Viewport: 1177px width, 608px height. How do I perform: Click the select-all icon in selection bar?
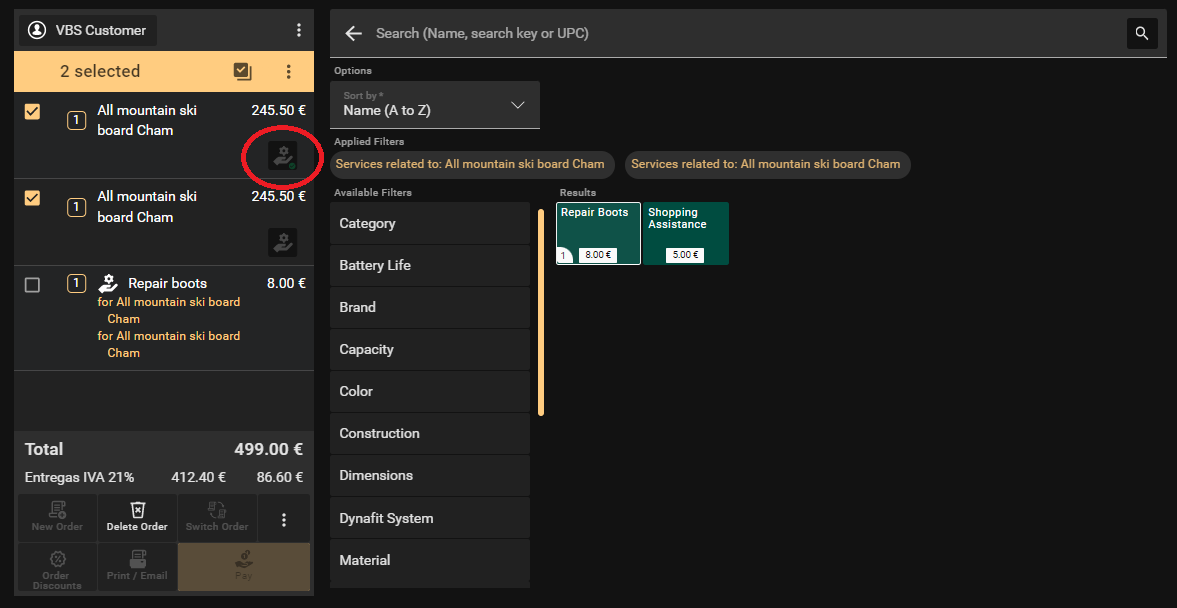point(242,71)
